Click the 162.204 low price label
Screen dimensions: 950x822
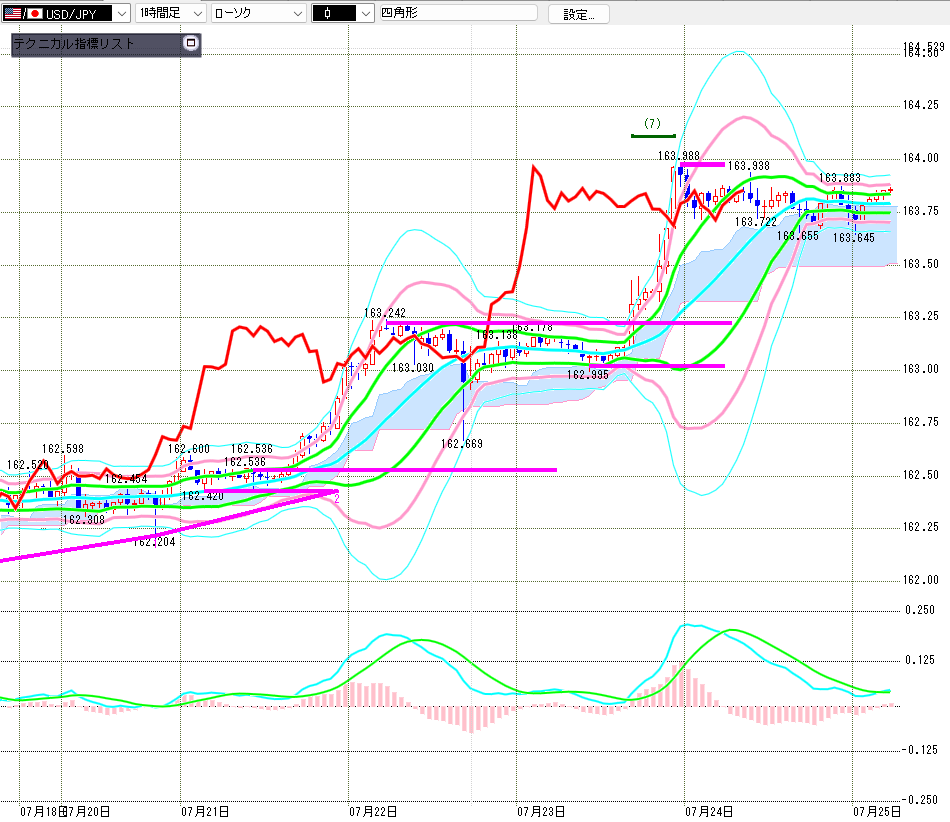(154, 542)
